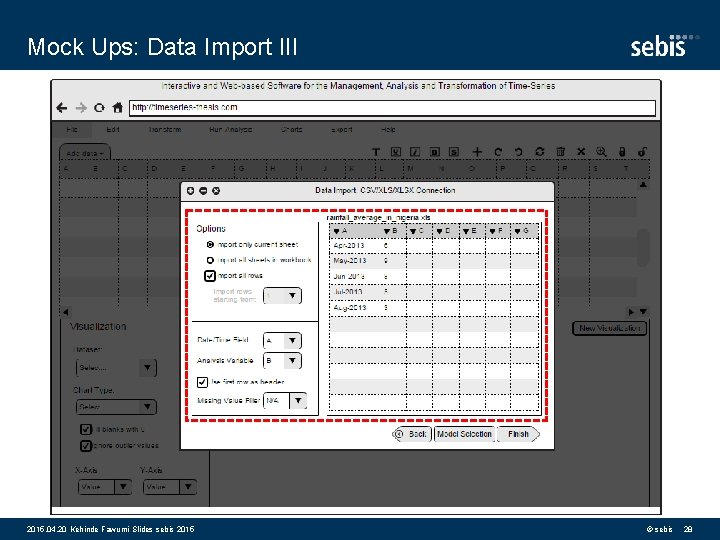Click the spreadsheet scroll-up arrow

point(643,185)
